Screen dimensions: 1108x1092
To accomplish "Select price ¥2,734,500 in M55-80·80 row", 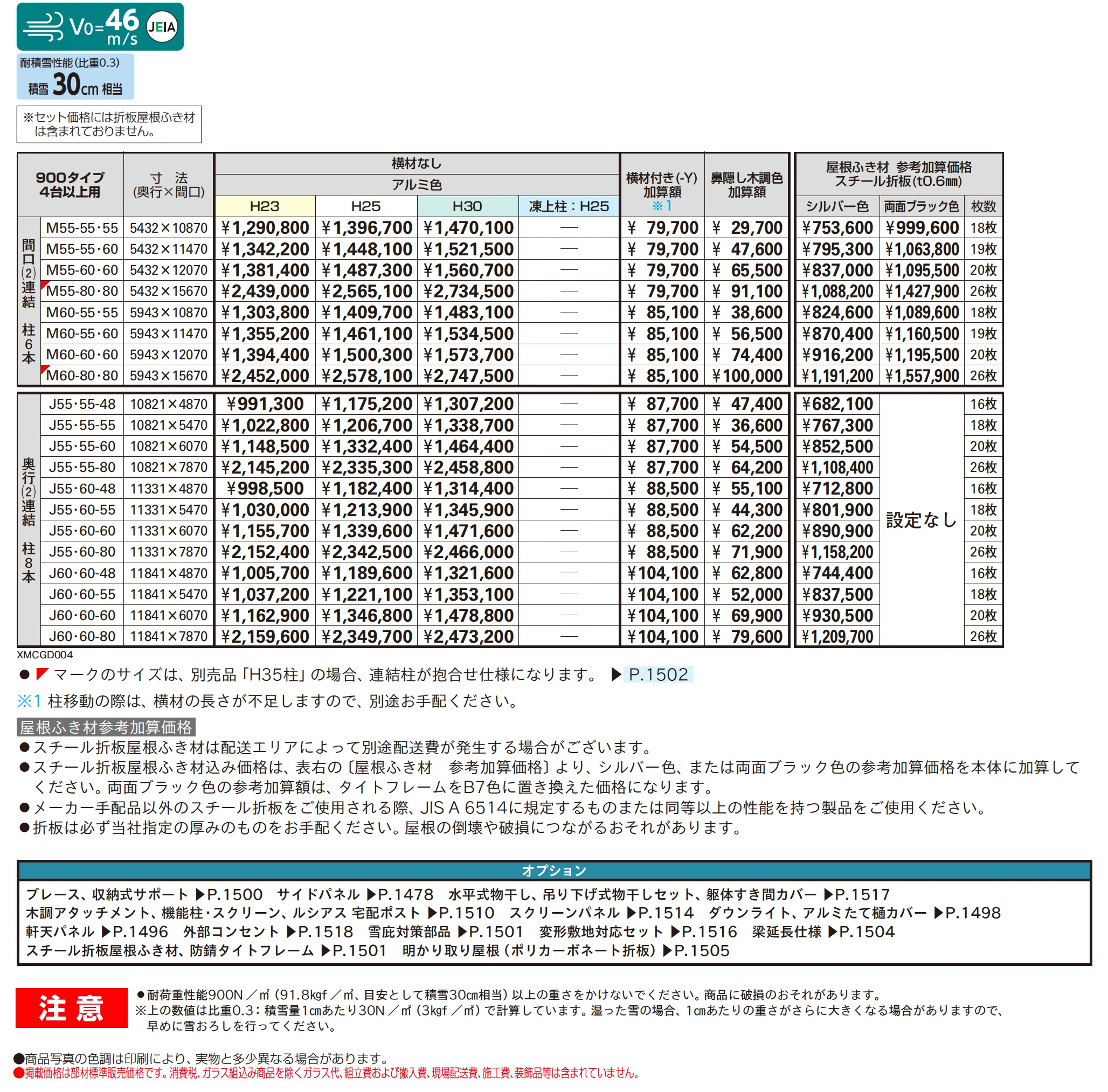I will coord(467,291).
